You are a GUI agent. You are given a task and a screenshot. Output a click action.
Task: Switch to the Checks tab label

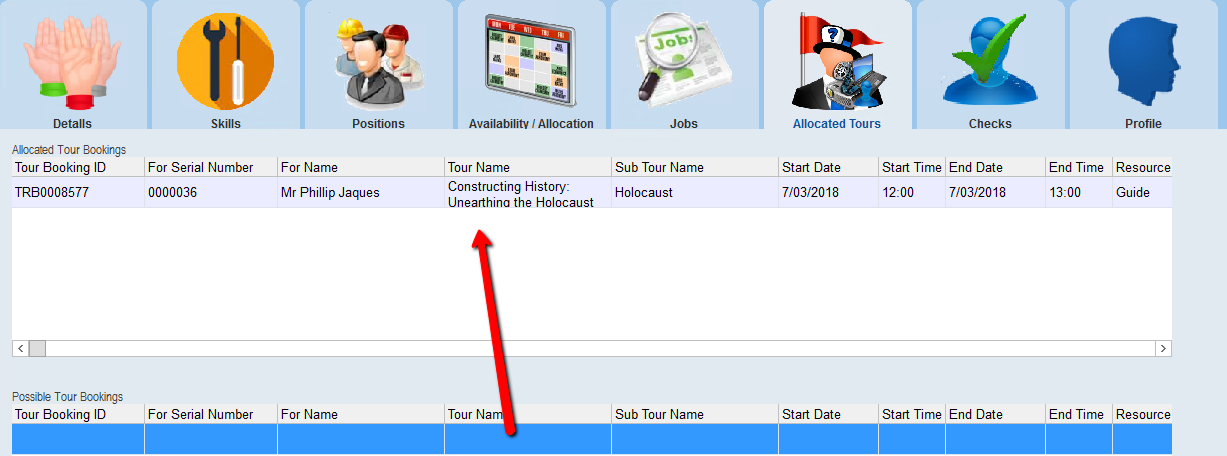990,124
